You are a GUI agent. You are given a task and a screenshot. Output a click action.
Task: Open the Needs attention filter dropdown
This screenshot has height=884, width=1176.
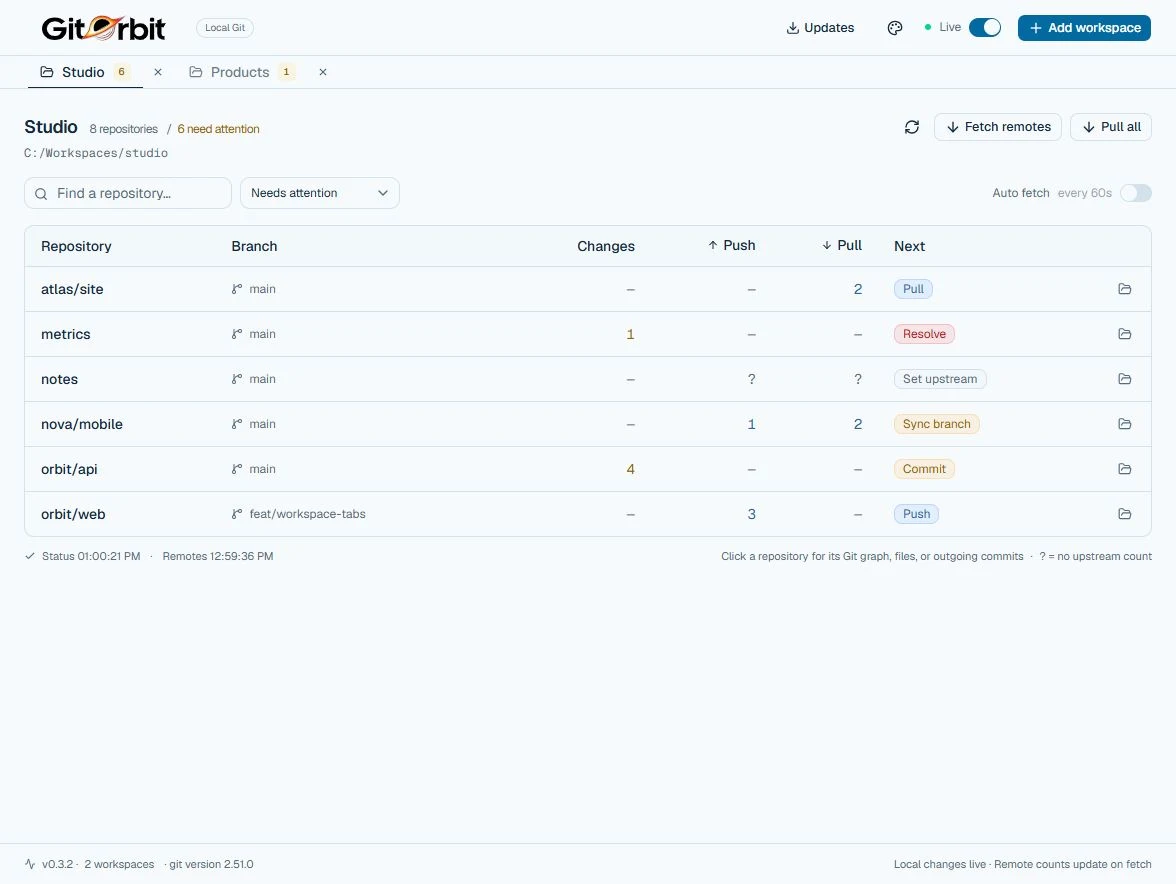click(320, 193)
